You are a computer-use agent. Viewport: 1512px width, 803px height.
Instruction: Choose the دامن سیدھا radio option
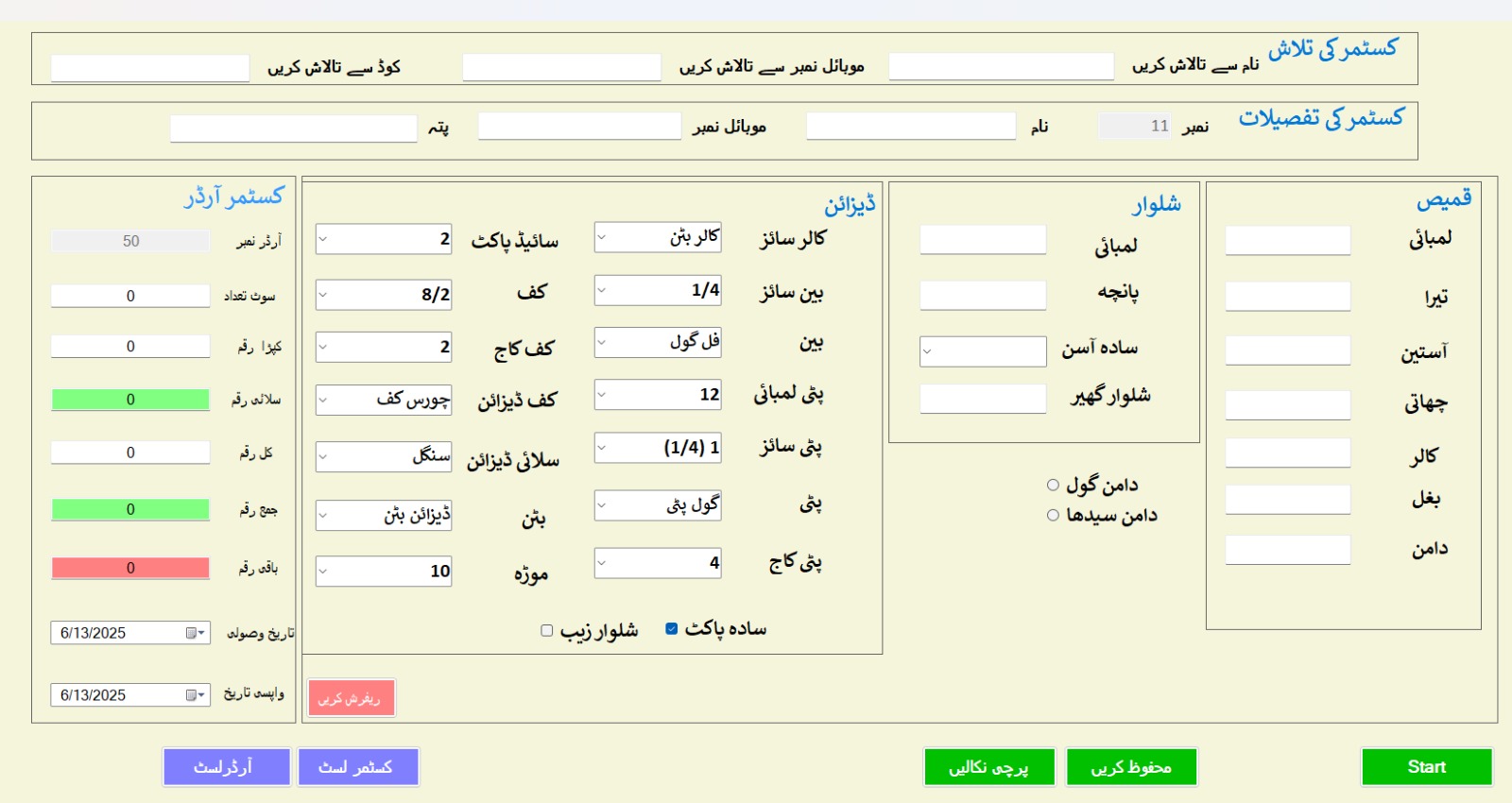1053,516
